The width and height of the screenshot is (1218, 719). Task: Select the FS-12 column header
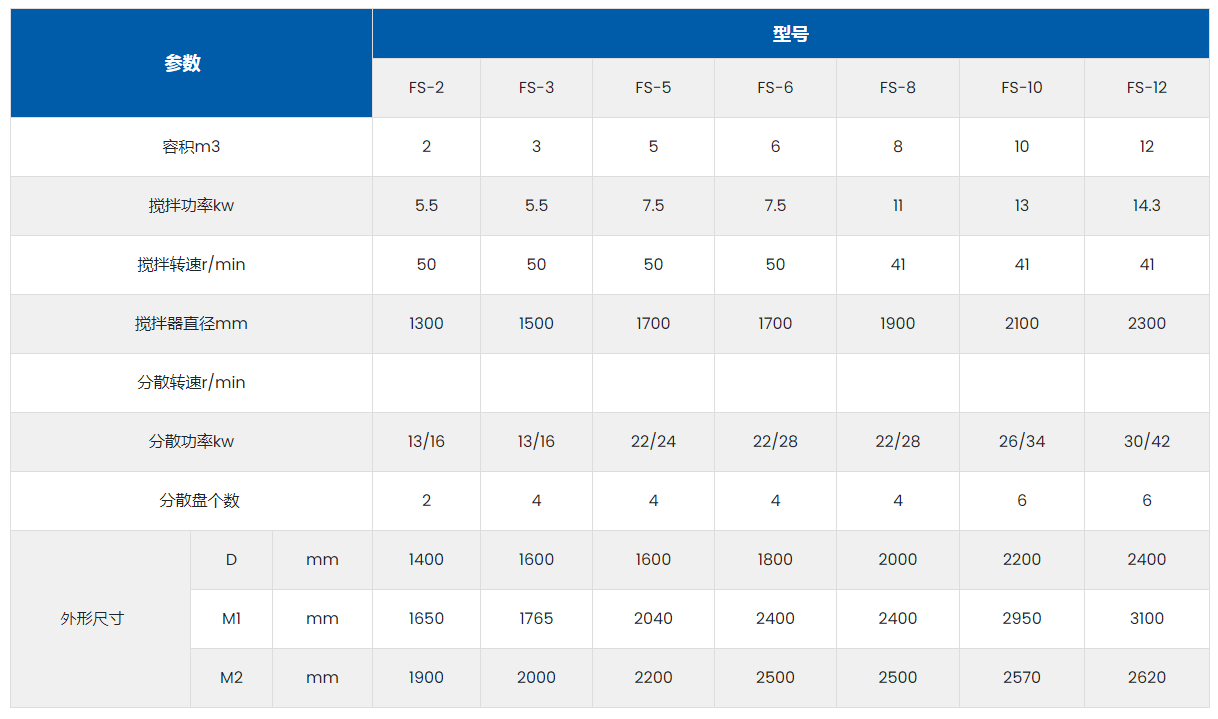tap(1146, 88)
